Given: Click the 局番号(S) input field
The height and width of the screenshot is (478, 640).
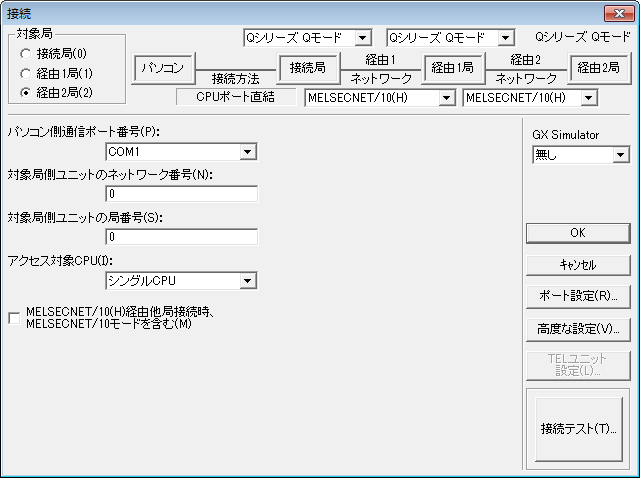Looking at the screenshot, I should tap(181, 237).
